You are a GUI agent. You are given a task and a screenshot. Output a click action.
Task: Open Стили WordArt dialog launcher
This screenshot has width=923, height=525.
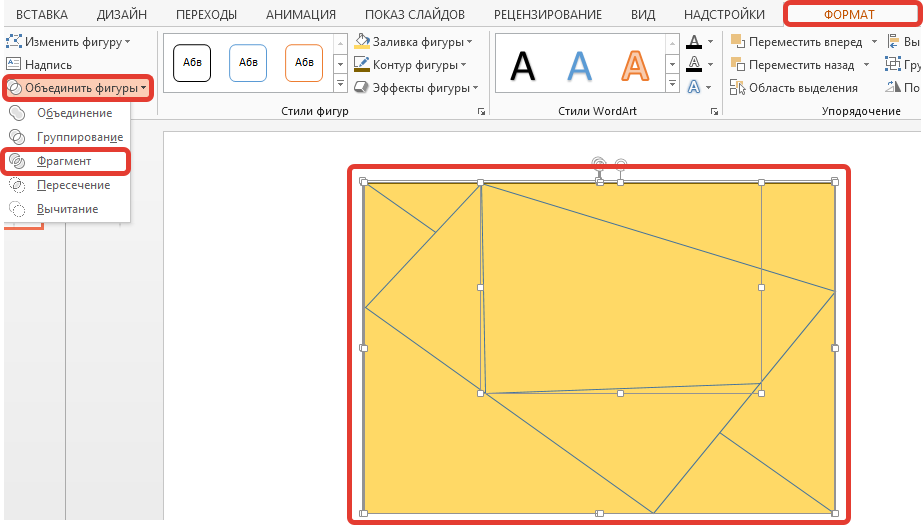pyautogui.click(x=715, y=111)
